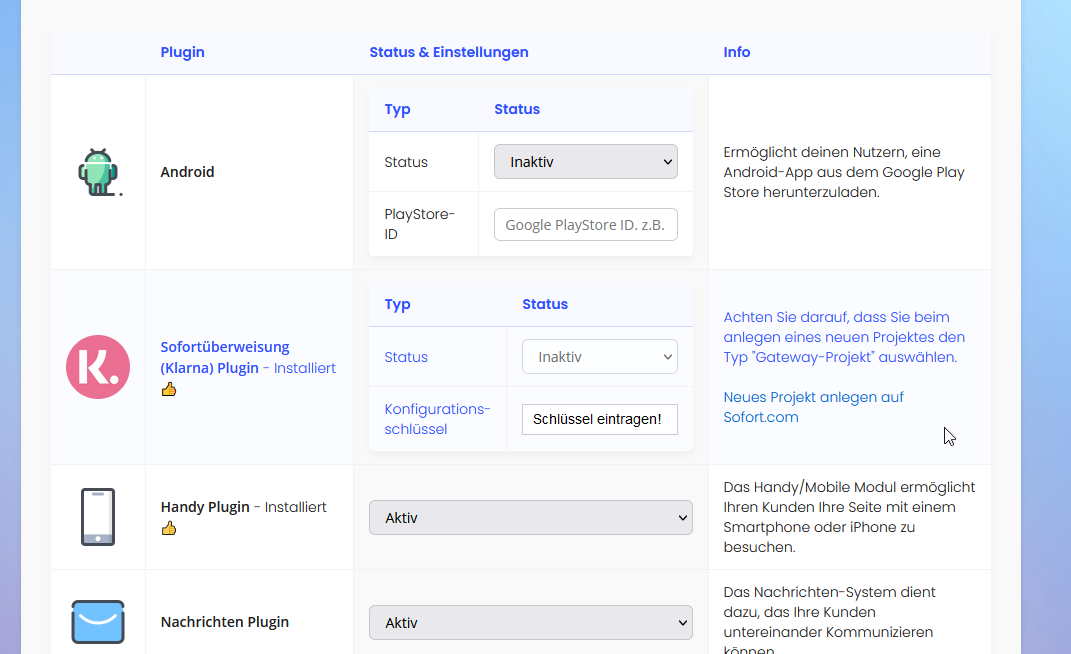Screen dimensions: 1071x654
Task: Click the Google PlayStore ID input field
Action: click(x=585, y=225)
